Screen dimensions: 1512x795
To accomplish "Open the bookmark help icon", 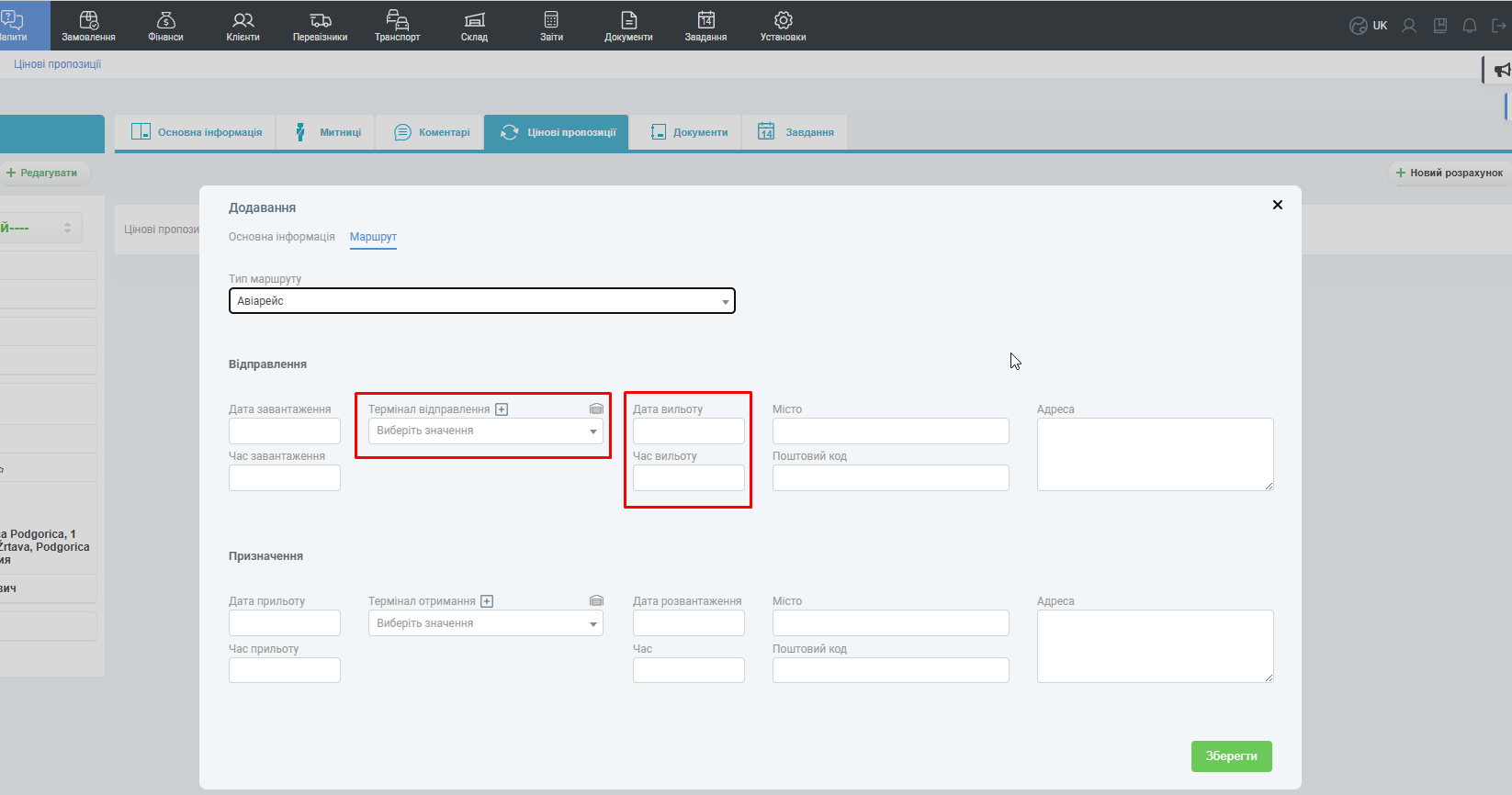I will [1440, 26].
